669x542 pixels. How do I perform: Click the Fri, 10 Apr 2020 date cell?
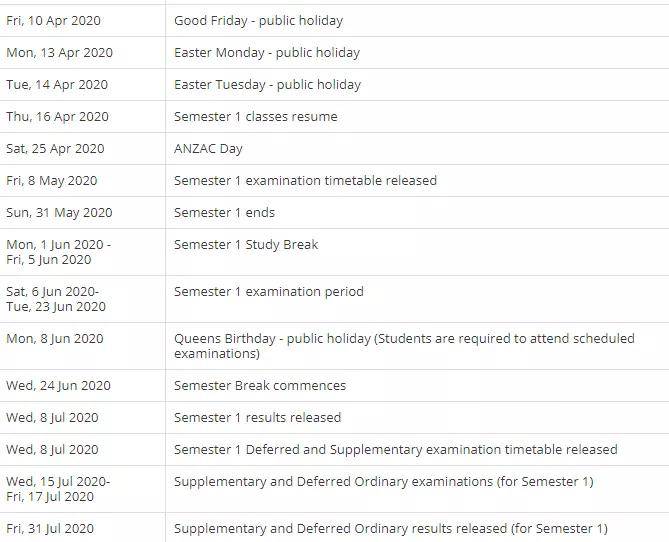pos(53,21)
